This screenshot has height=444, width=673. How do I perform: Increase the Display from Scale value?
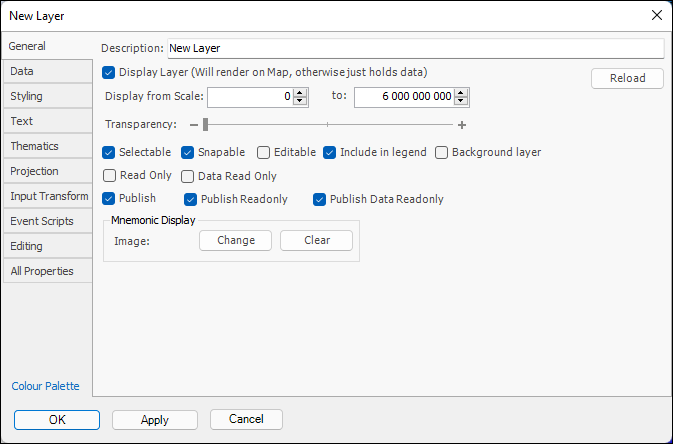[300, 92]
